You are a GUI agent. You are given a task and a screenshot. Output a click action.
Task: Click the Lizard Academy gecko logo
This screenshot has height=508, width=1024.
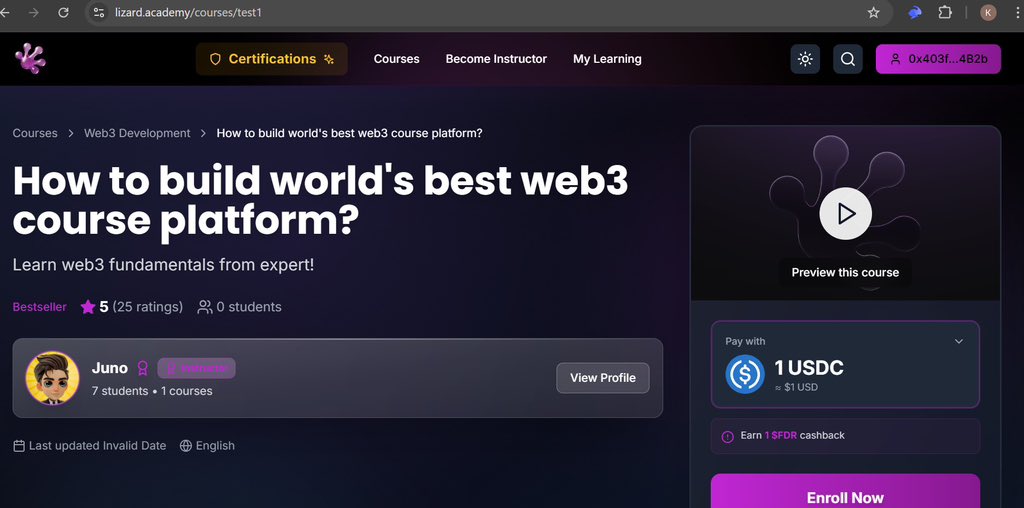coord(30,58)
